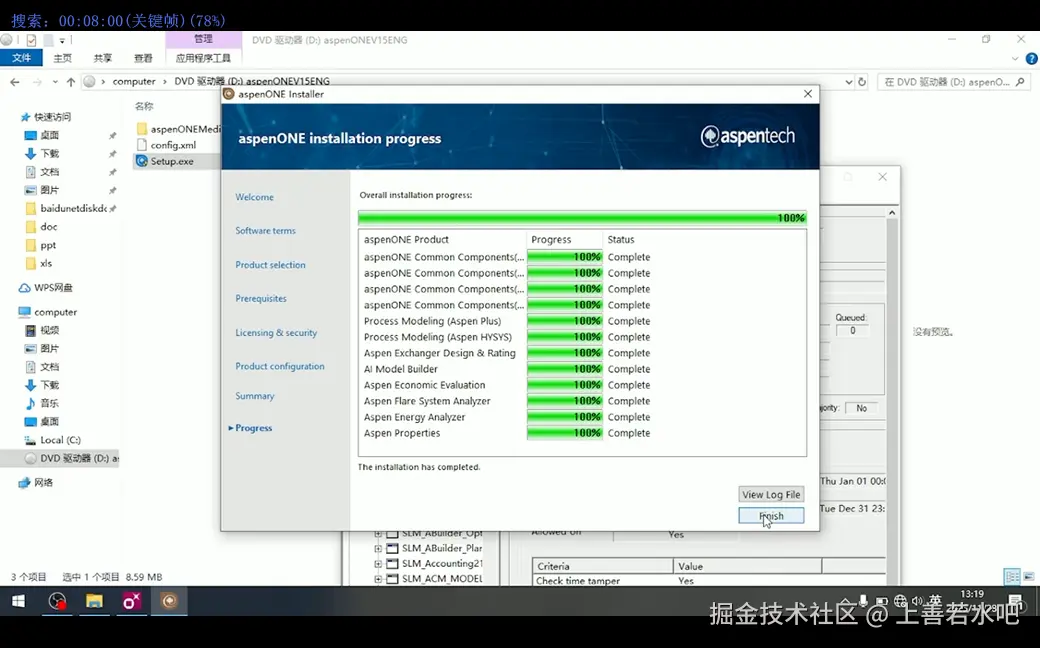Select the Software terms step
Viewport: 1040px width, 648px height.
click(x=265, y=230)
